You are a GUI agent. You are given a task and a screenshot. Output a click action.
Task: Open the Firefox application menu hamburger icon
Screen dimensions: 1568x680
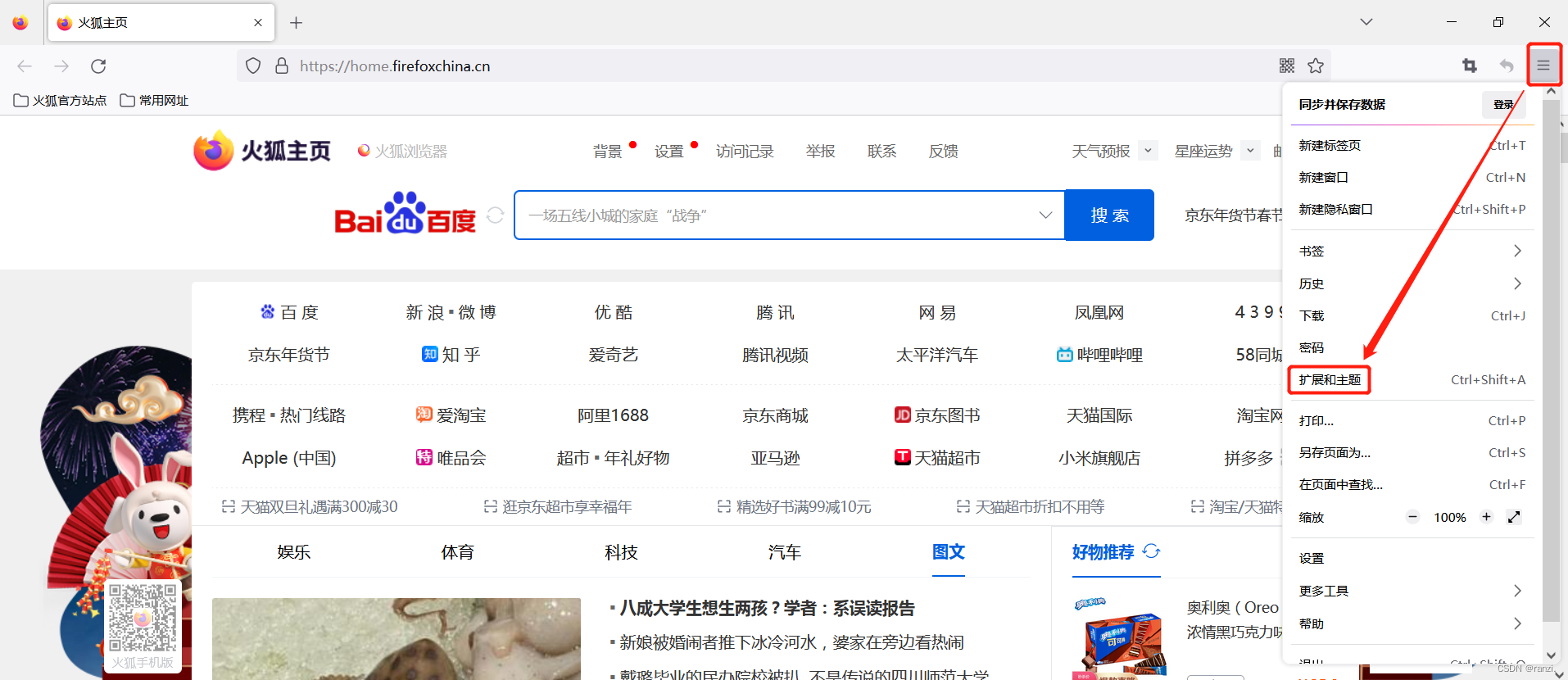point(1543,66)
